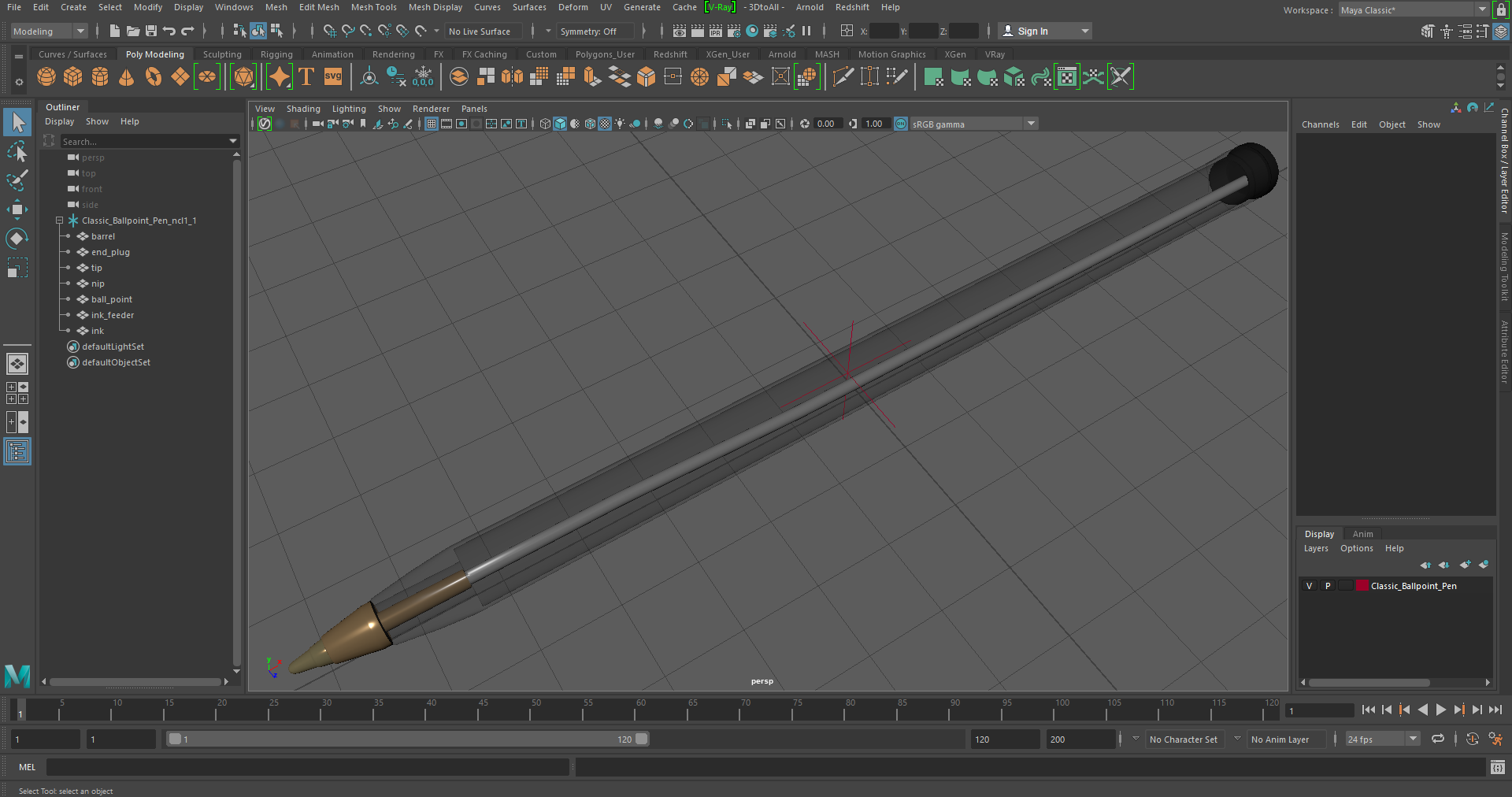This screenshot has width=1512, height=797.
Task: Click the Outliner search field
Action: tap(144, 142)
